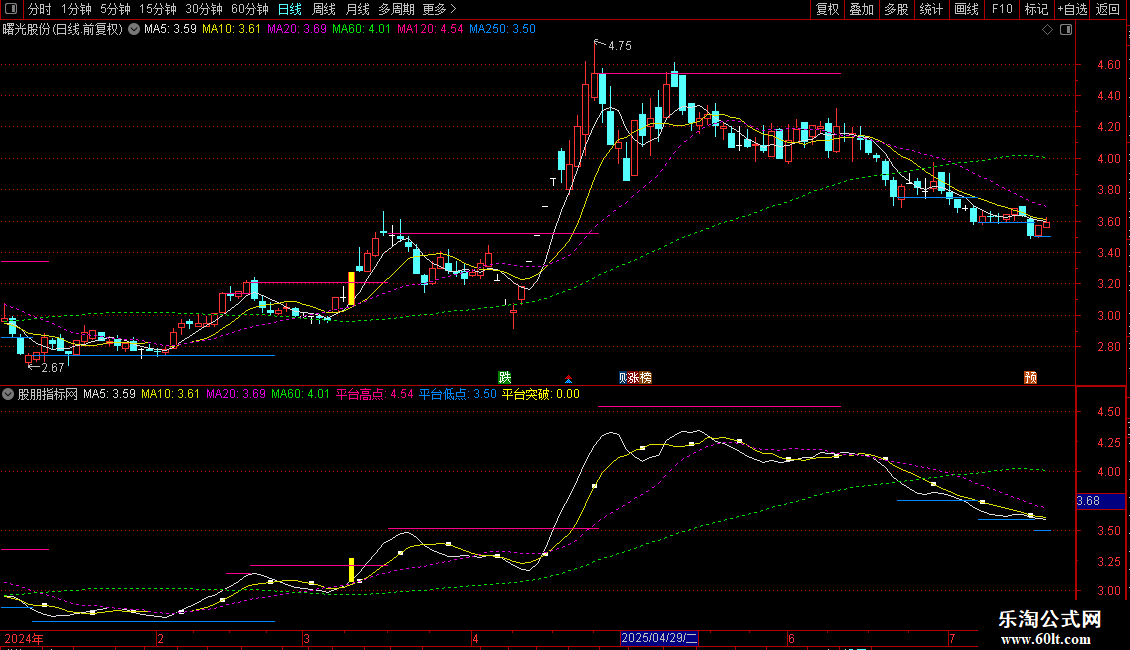Open the 多周期 multi-period view
1130x650 pixels.
click(x=396, y=9)
